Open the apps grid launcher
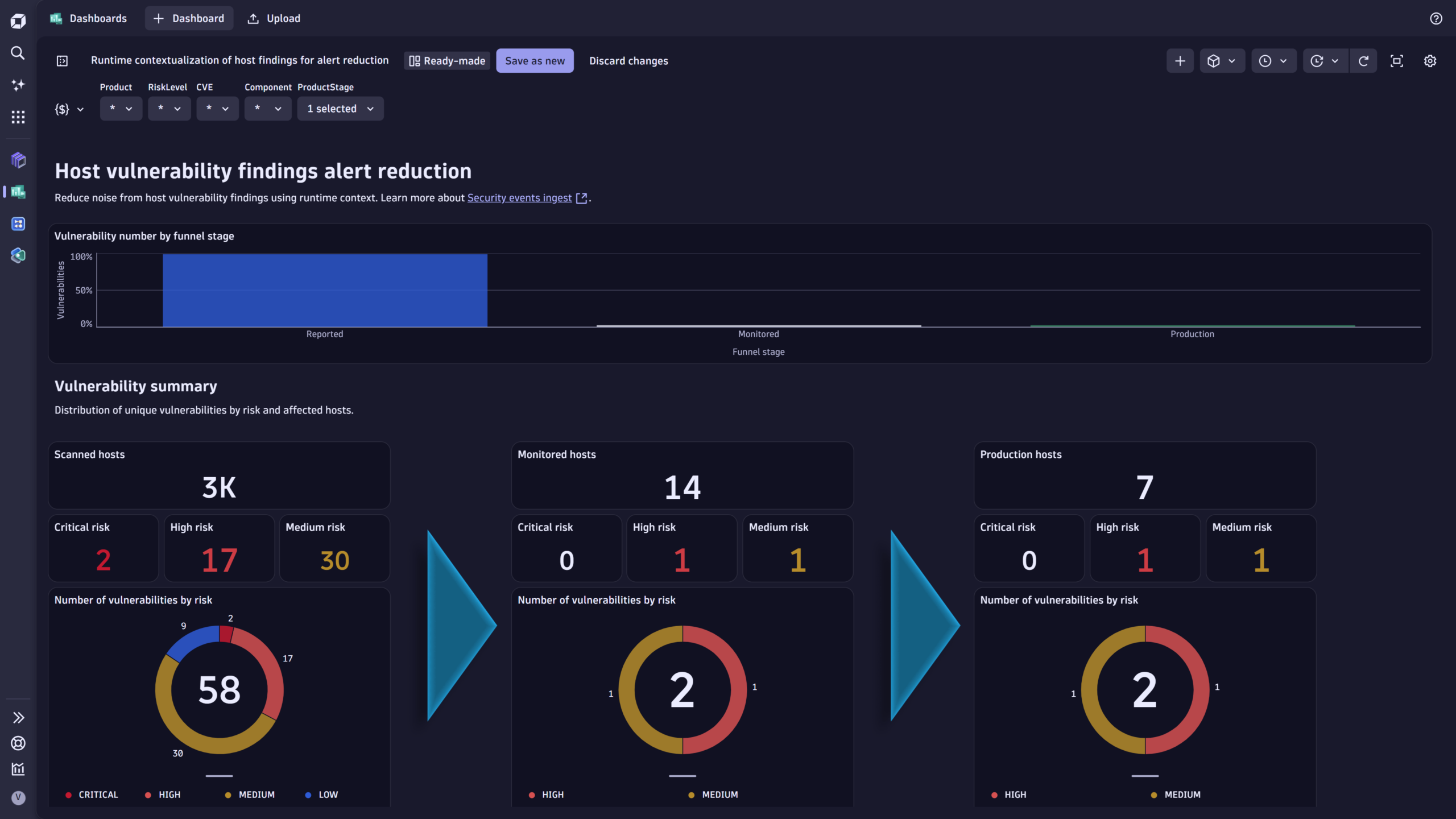The height and width of the screenshot is (819, 1456). (x=18, y=117)
